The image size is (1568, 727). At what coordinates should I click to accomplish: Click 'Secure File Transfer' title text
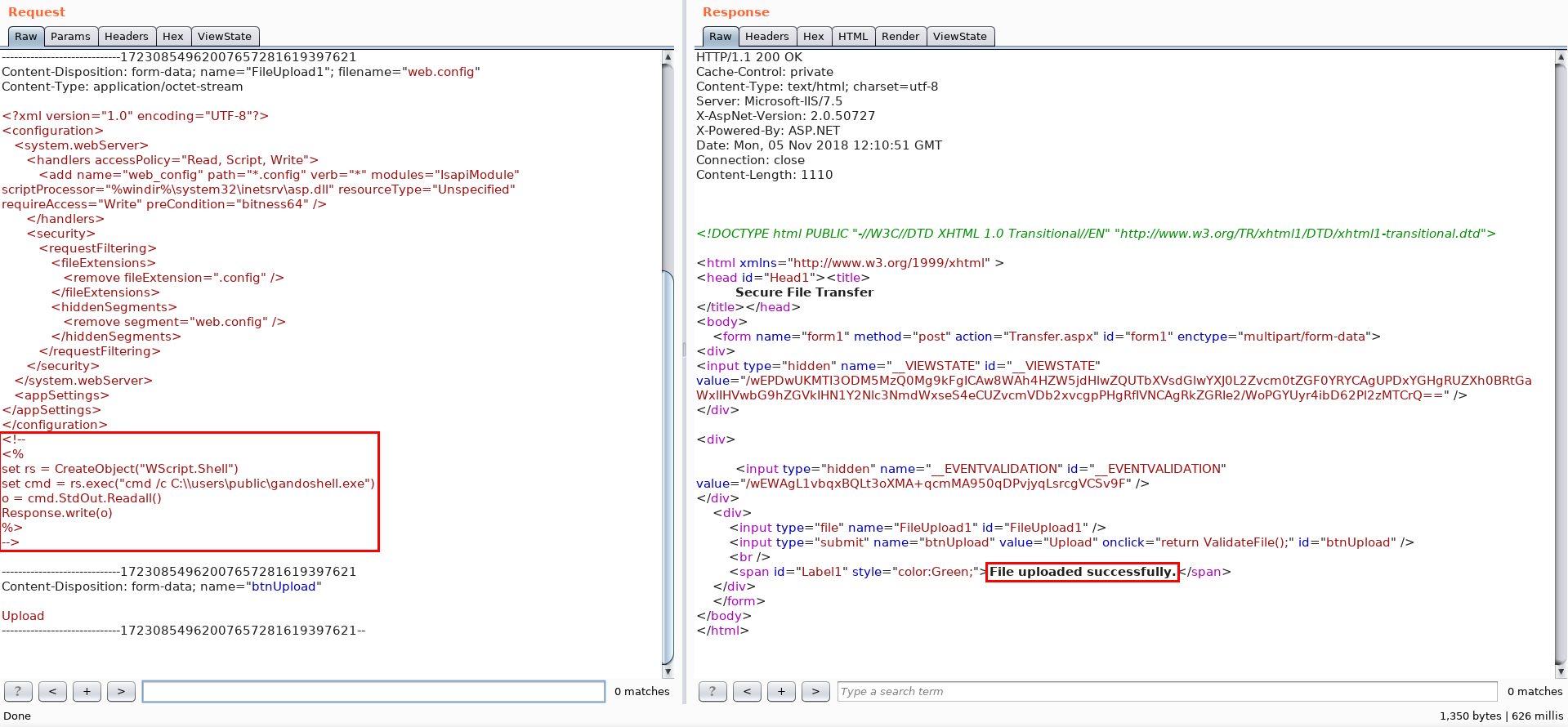[x=804, y=292]
